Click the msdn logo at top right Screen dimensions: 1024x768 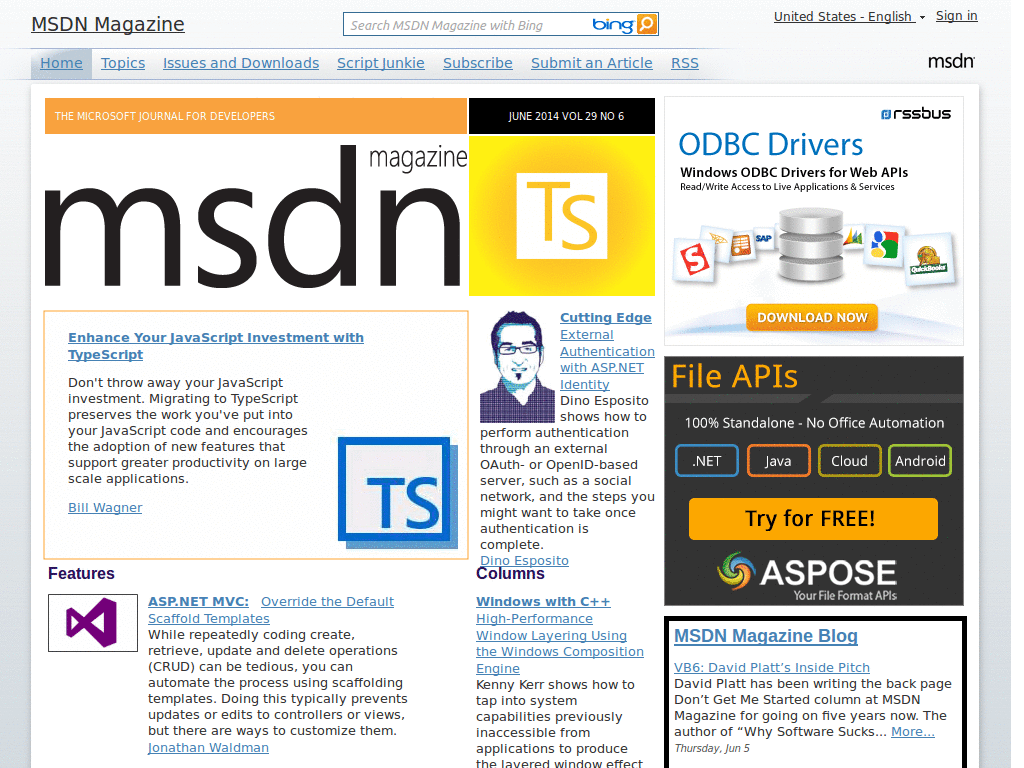pyautogui.click(x=950, y=61)
